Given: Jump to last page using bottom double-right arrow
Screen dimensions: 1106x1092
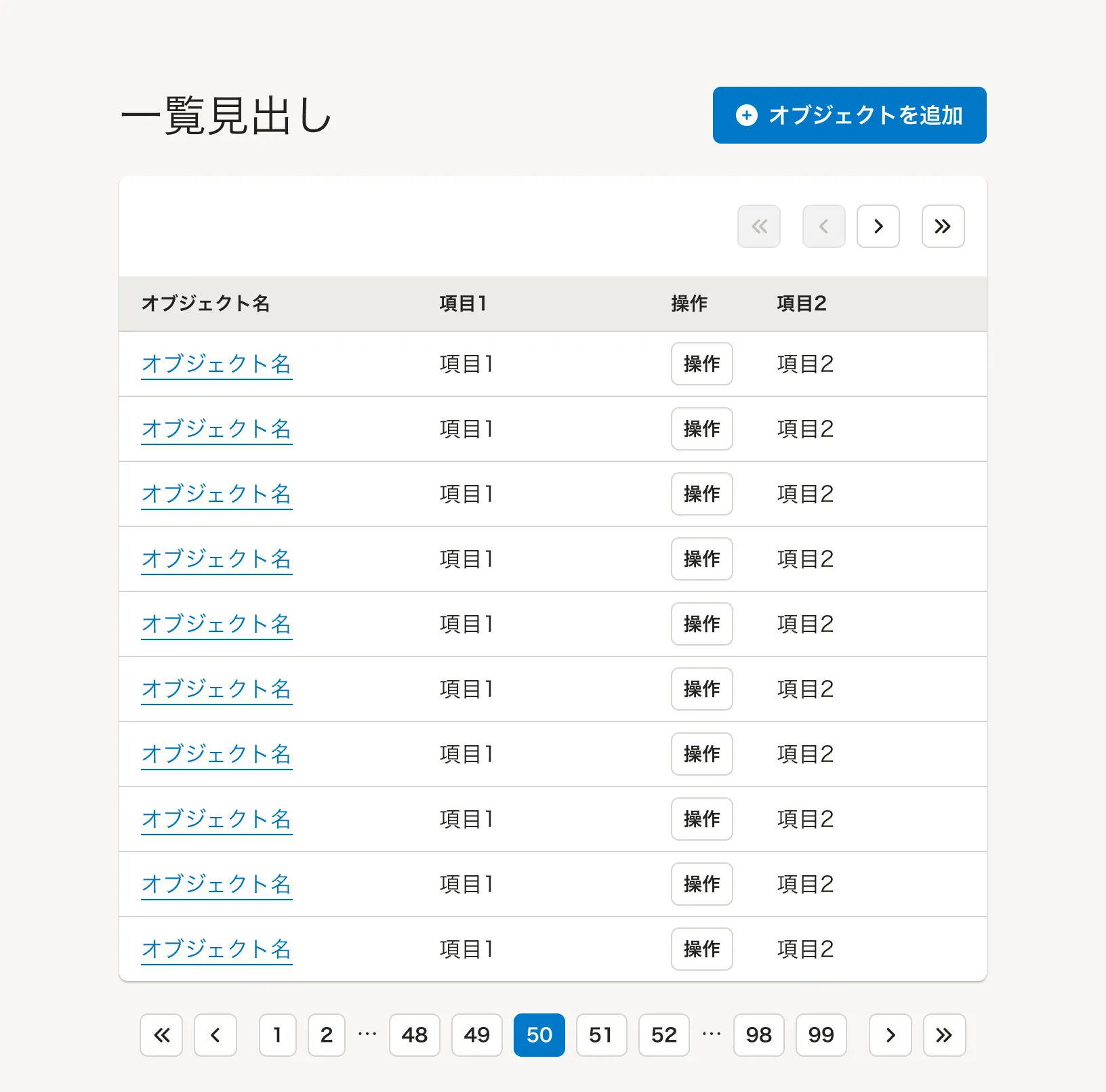Looking at the screenshot, I should (944, 1035).
